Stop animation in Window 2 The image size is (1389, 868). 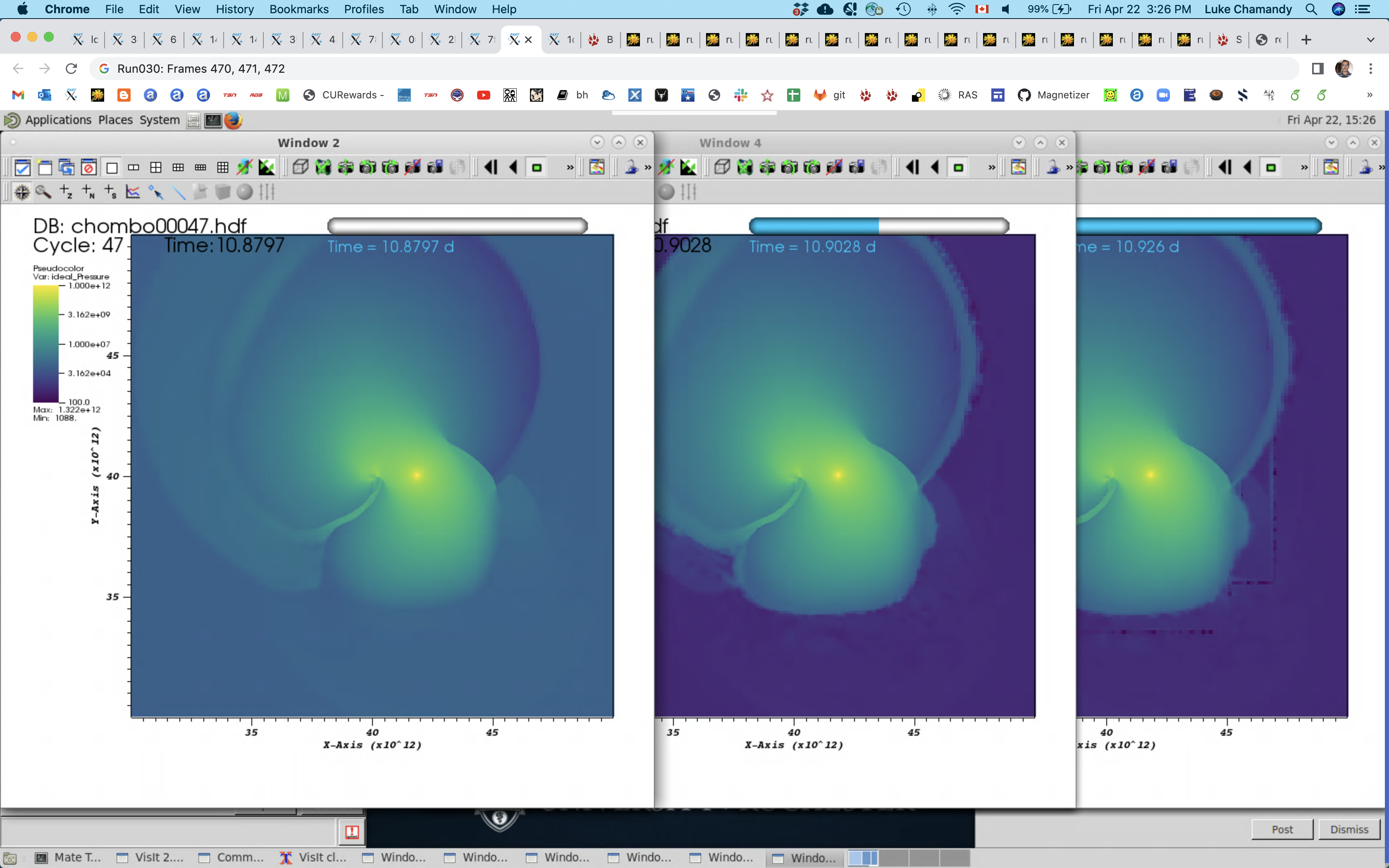click(537, 168)
